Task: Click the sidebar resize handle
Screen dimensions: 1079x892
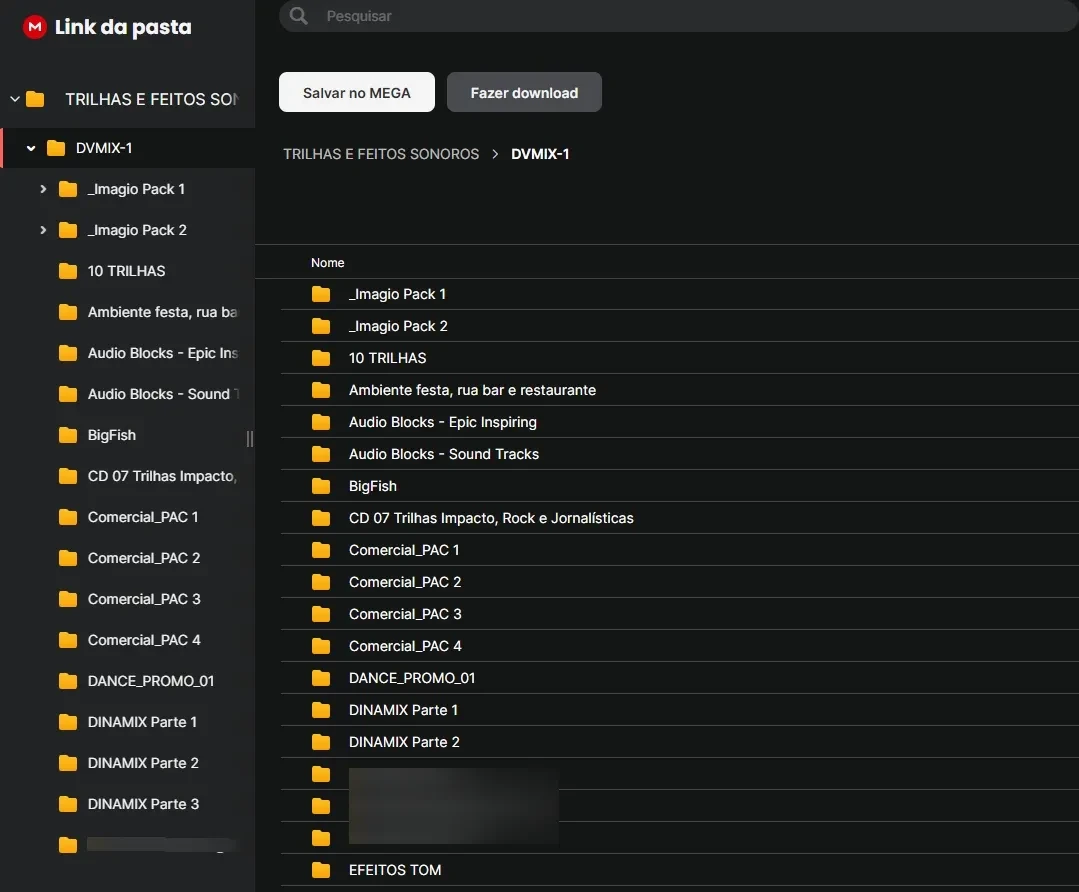Action: [249, 439]
